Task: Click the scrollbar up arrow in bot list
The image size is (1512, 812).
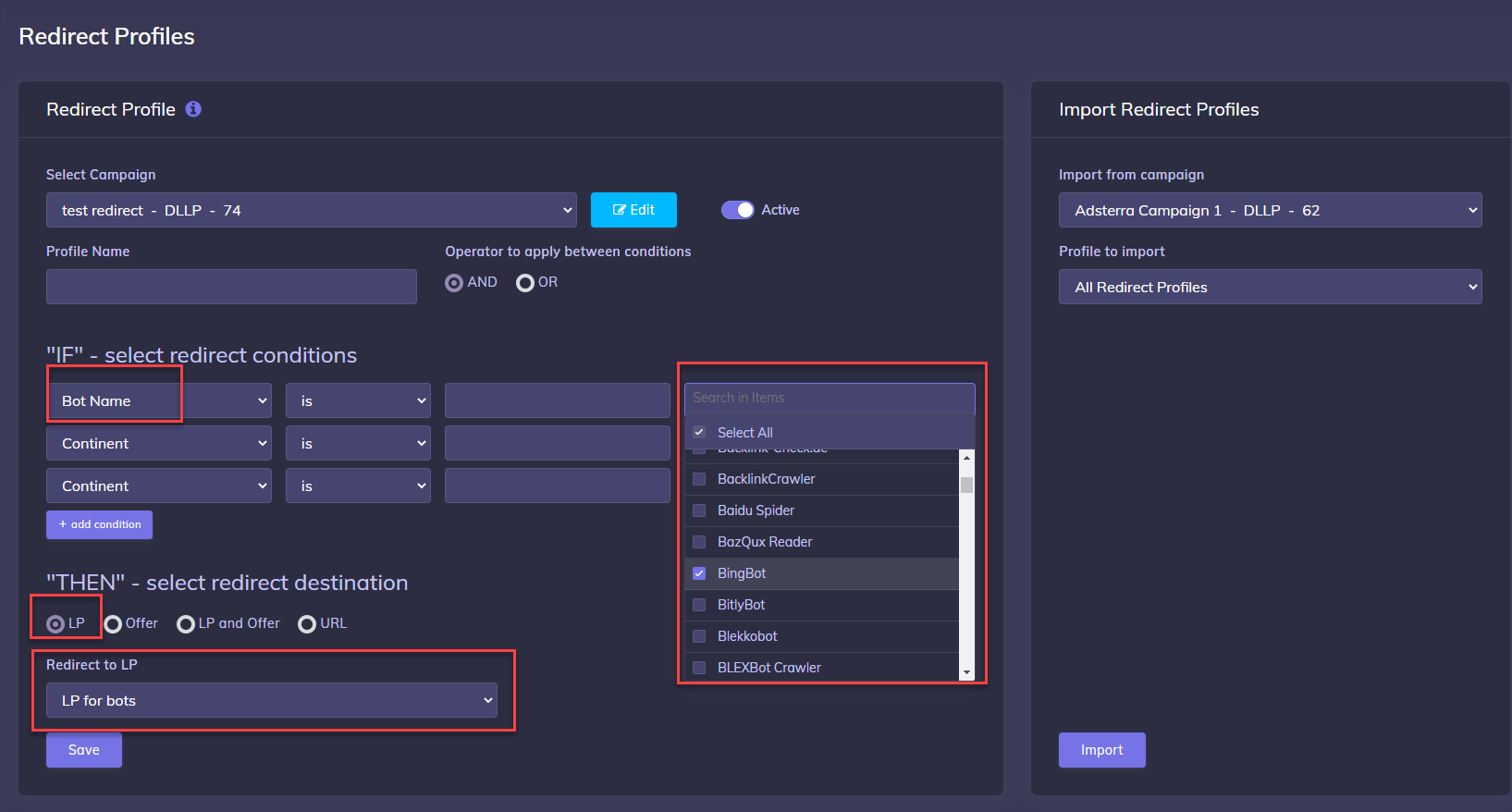Action: pos(966,458)
